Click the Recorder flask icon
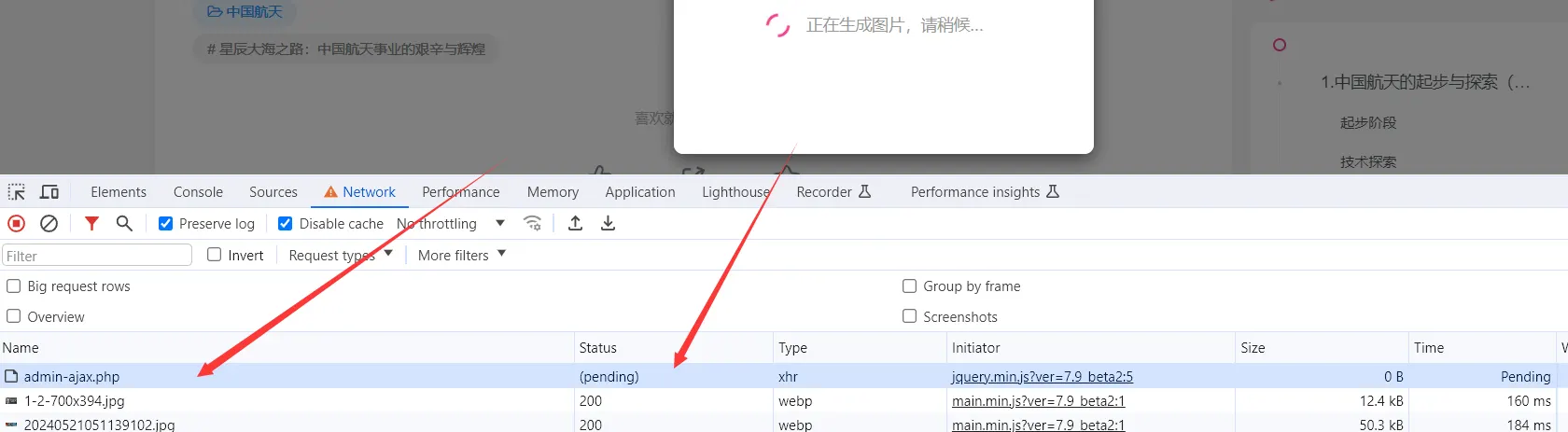Image resolution: width=1568 pixels, height=432 pixels. [x=865, y=192]
